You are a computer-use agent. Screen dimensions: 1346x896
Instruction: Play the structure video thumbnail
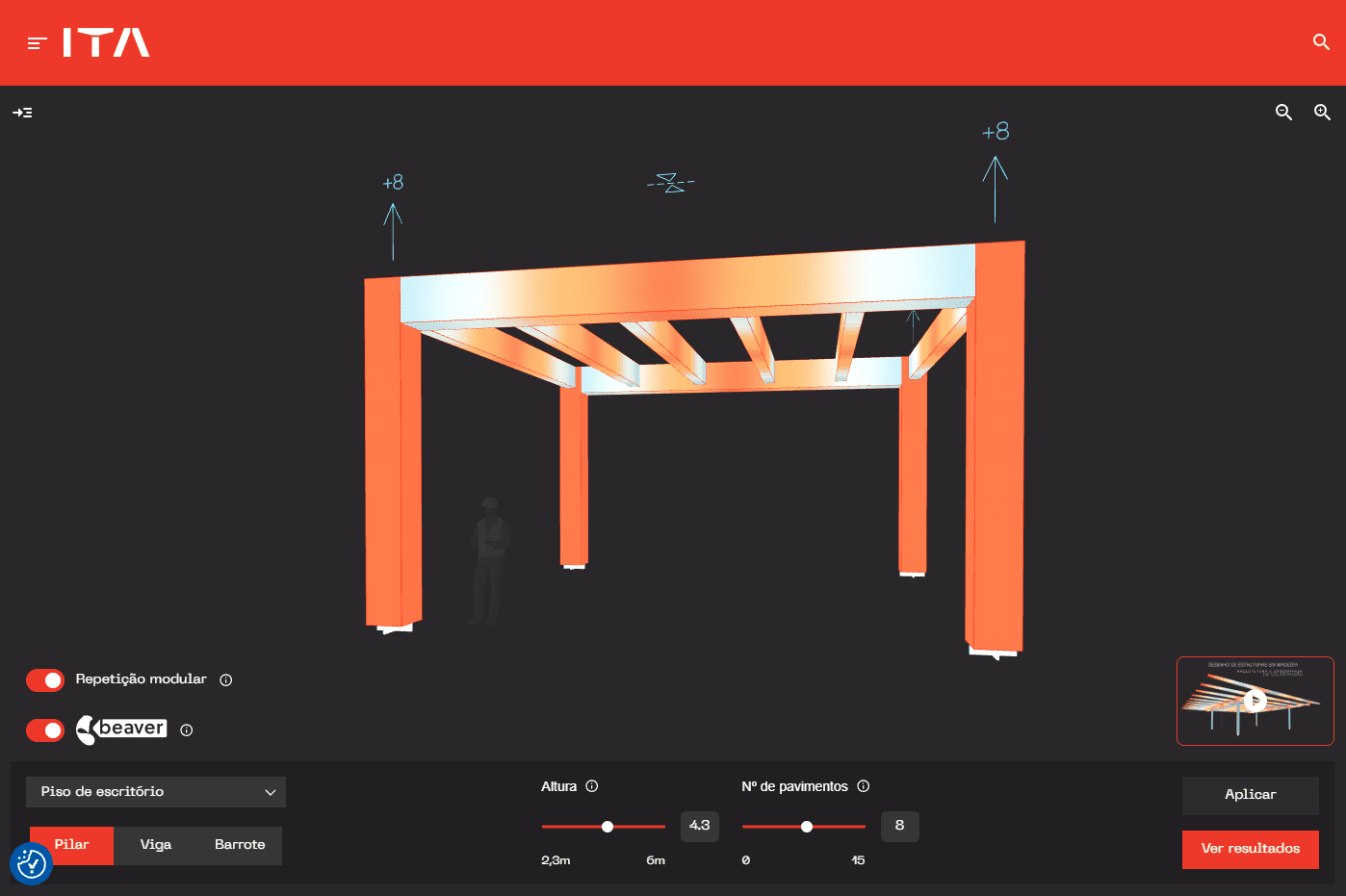click(1255, 701)
